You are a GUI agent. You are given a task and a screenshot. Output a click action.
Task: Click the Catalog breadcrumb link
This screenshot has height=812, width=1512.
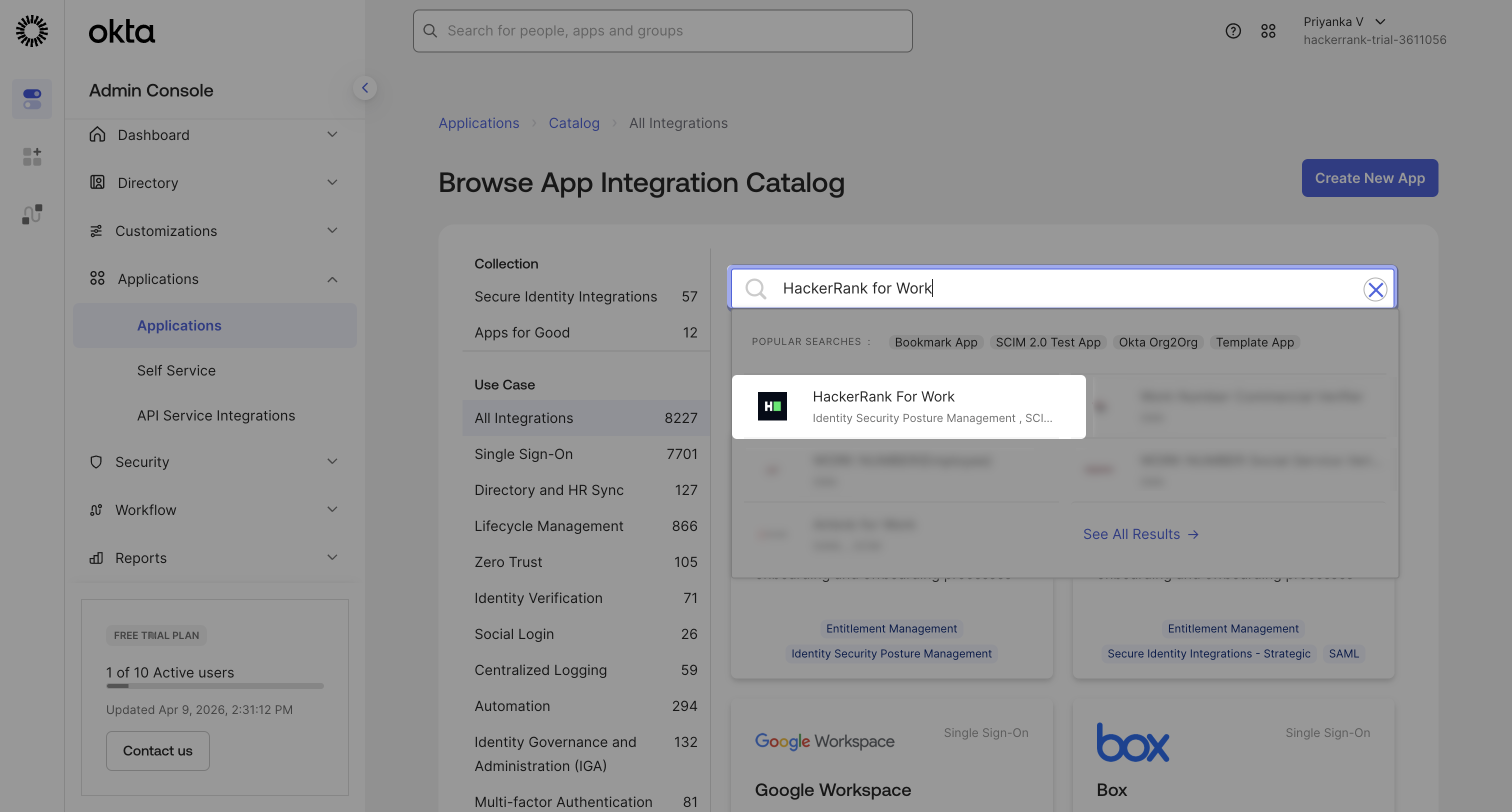click(573, 123)
